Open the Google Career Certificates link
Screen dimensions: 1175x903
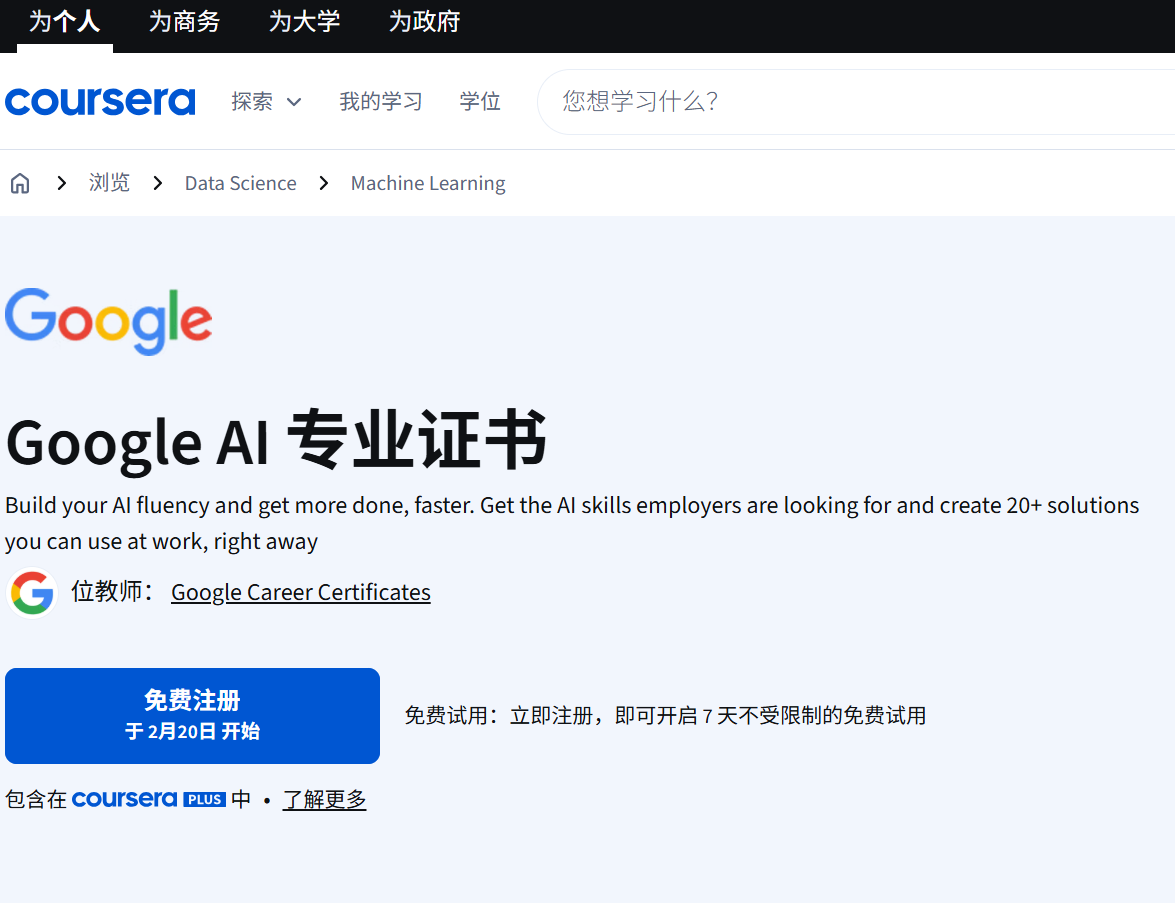tap(300, 592)
